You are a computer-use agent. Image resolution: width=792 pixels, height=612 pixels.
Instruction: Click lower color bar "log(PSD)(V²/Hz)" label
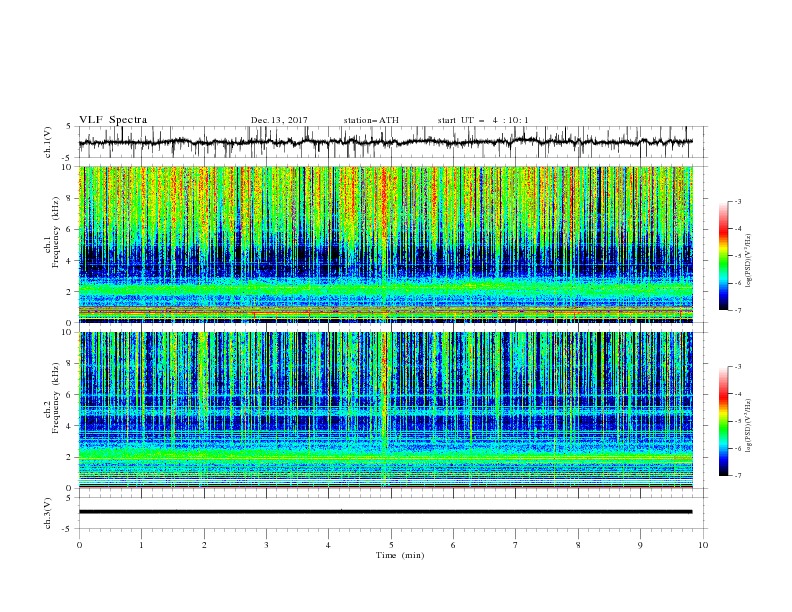748,426
